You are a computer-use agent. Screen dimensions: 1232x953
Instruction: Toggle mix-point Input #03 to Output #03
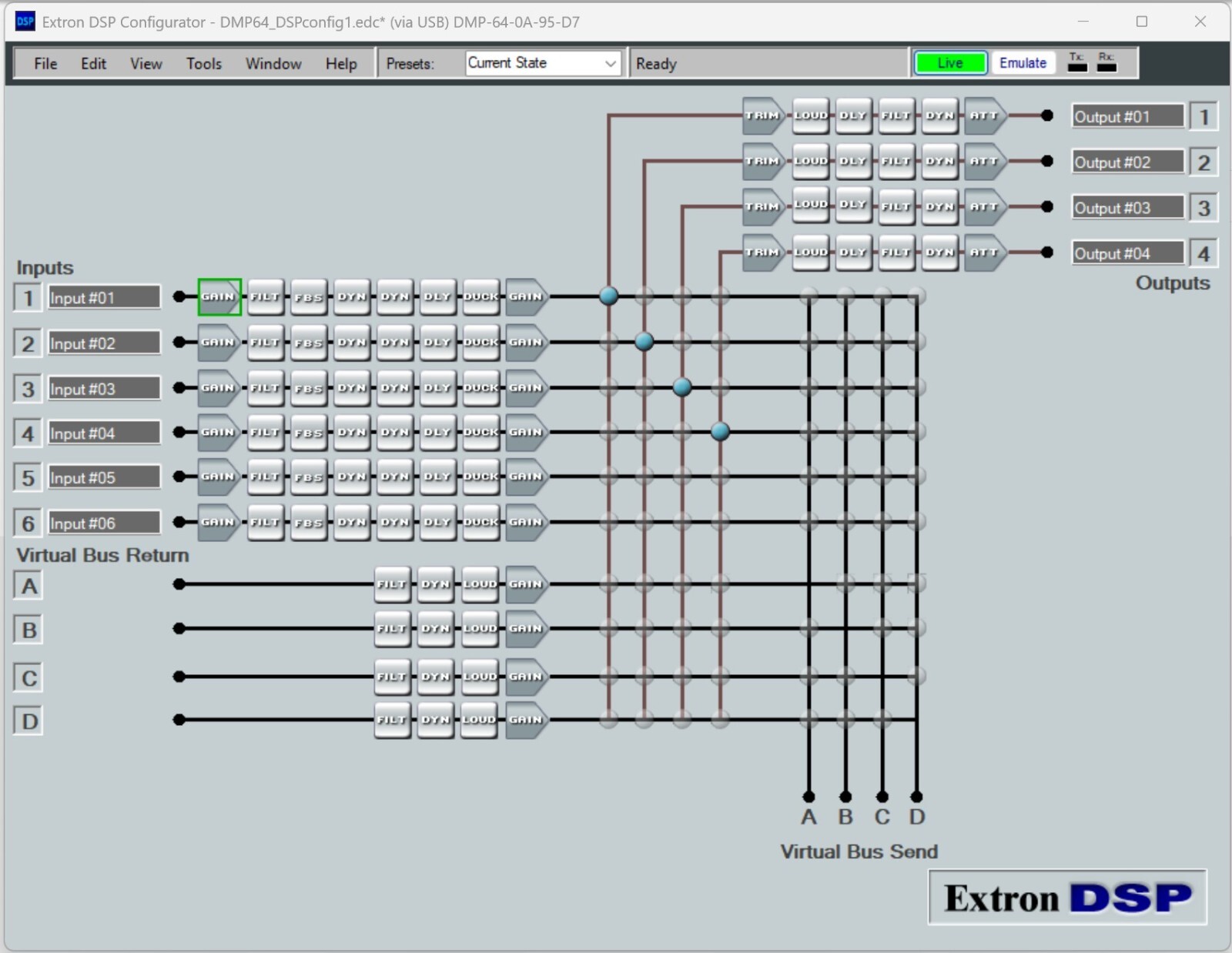(x=682, y=386)
